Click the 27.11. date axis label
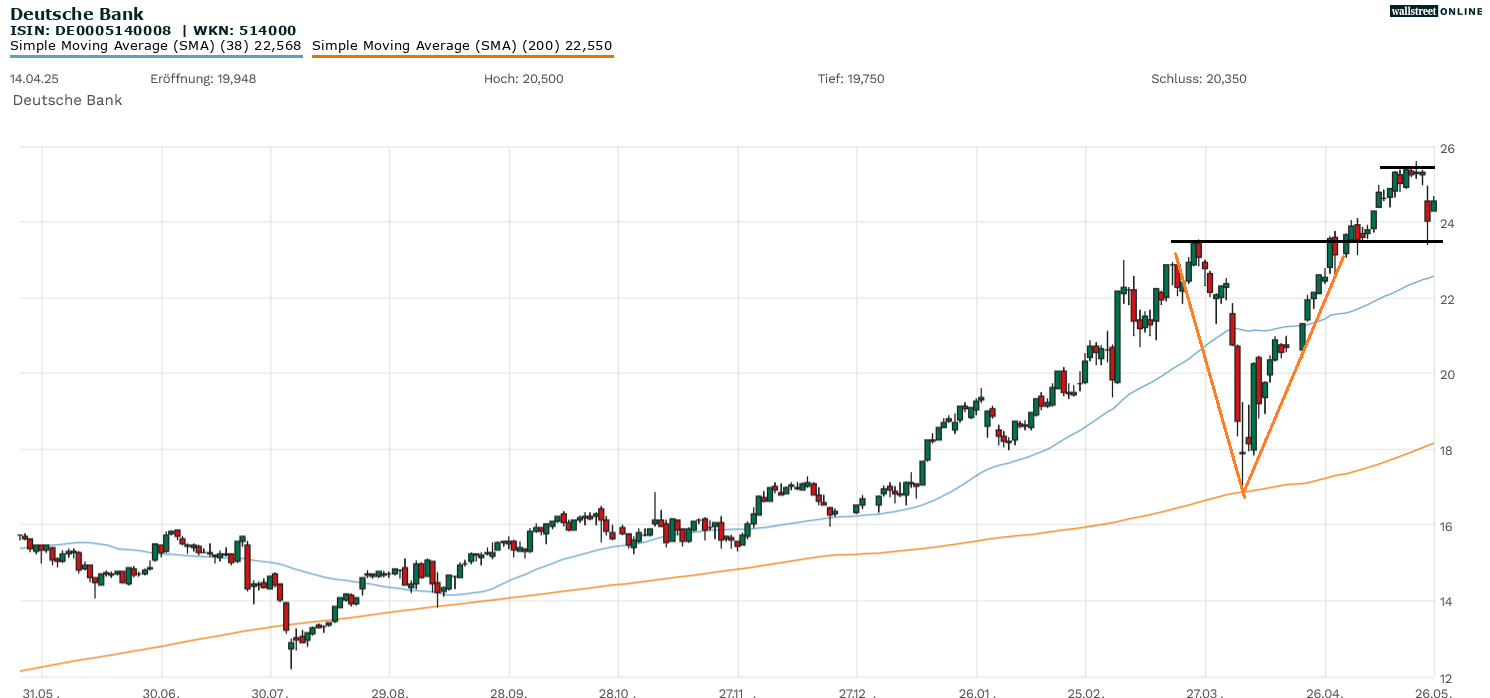 738,693
